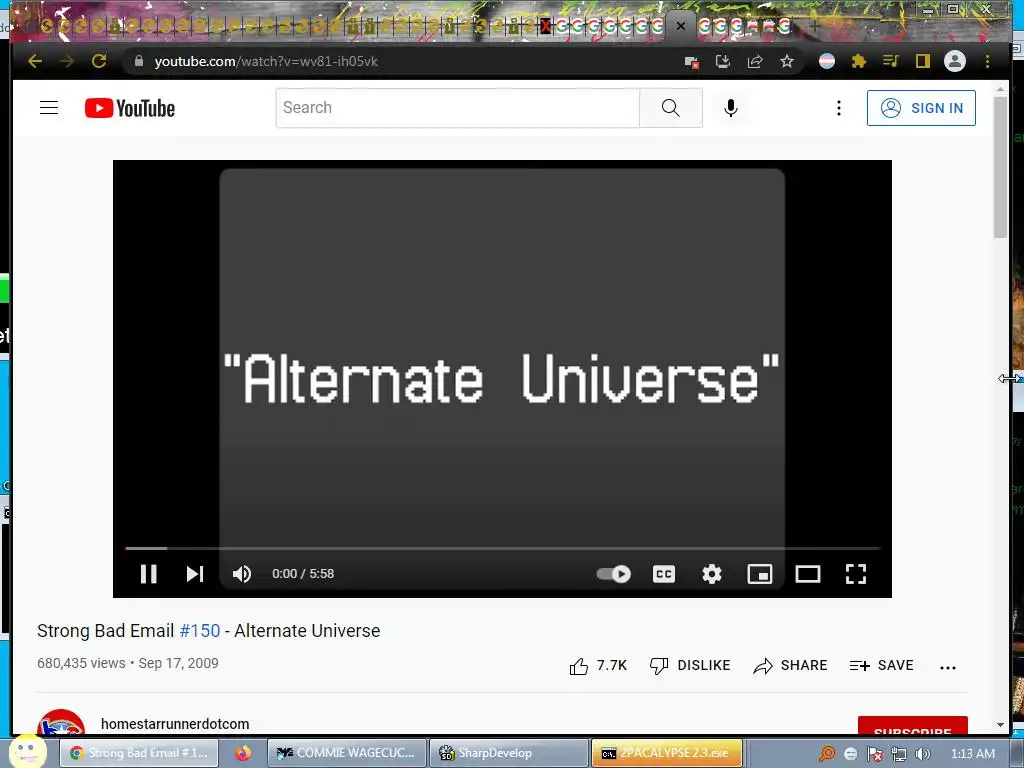Click the 1:13 AM system clock
Image resolution: width=1024 pixels, height=768 pixels.
click(973, 754)
